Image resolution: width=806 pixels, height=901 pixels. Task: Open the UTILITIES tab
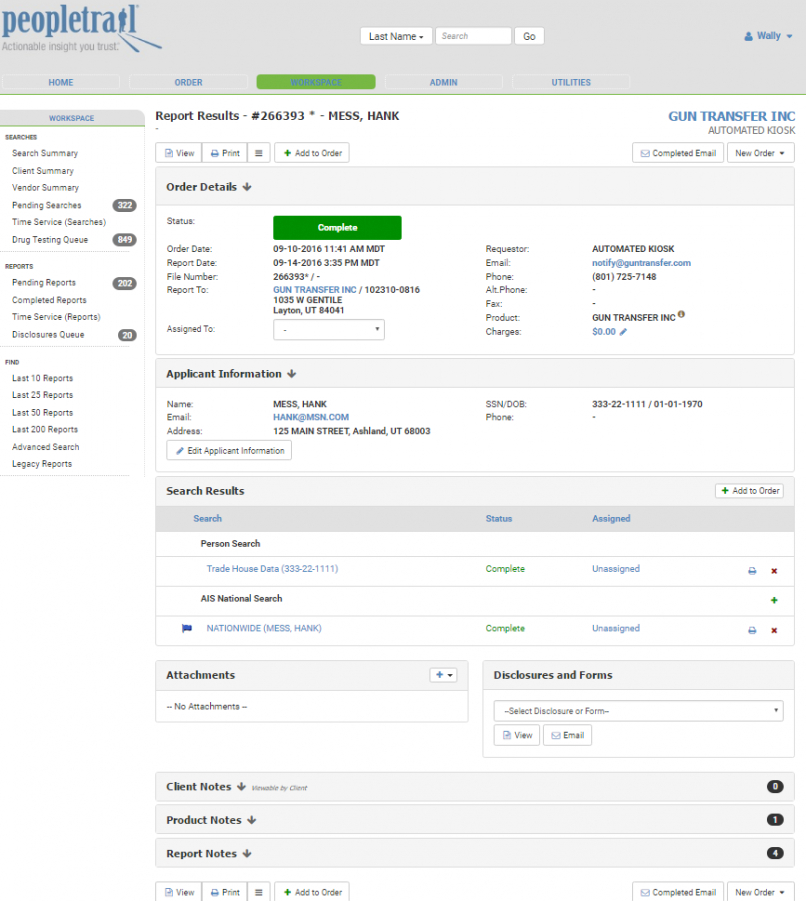[571, 82]
